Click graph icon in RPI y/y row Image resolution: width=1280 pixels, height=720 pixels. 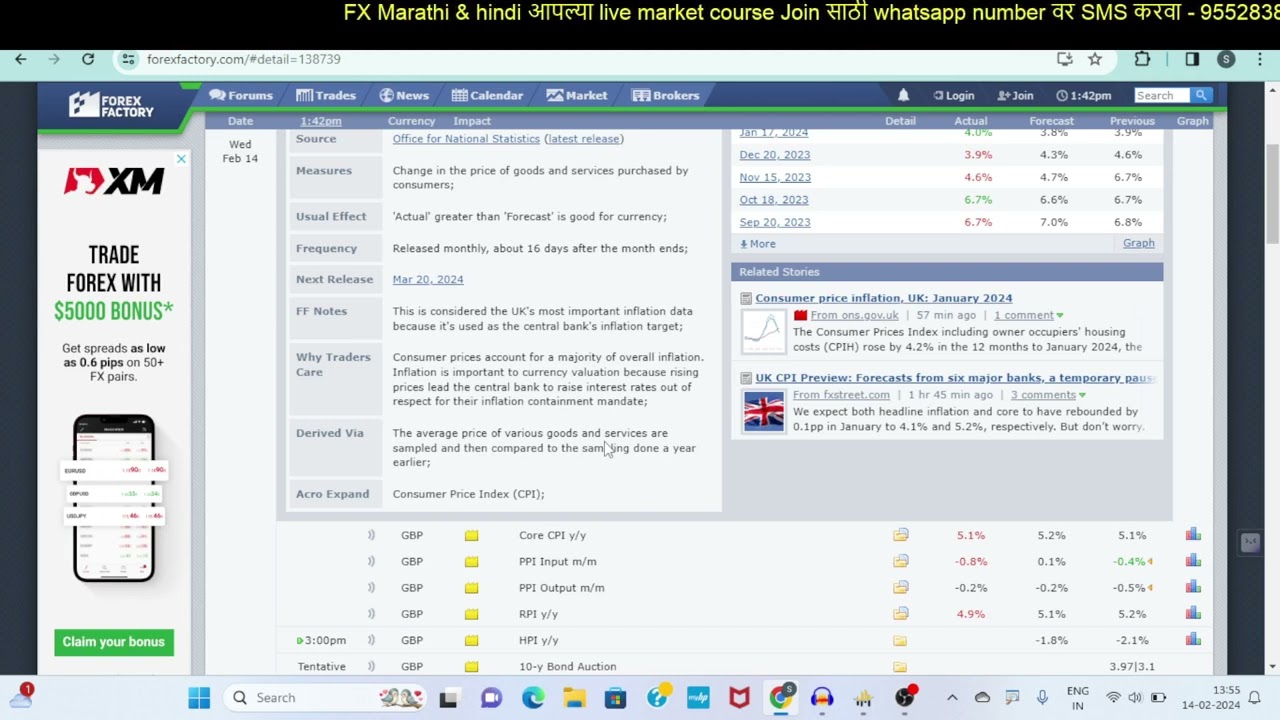point(1193,614)
